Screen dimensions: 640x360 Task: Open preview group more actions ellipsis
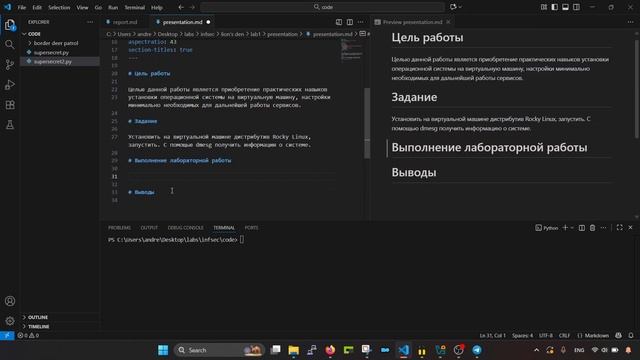tap(631, 22)
